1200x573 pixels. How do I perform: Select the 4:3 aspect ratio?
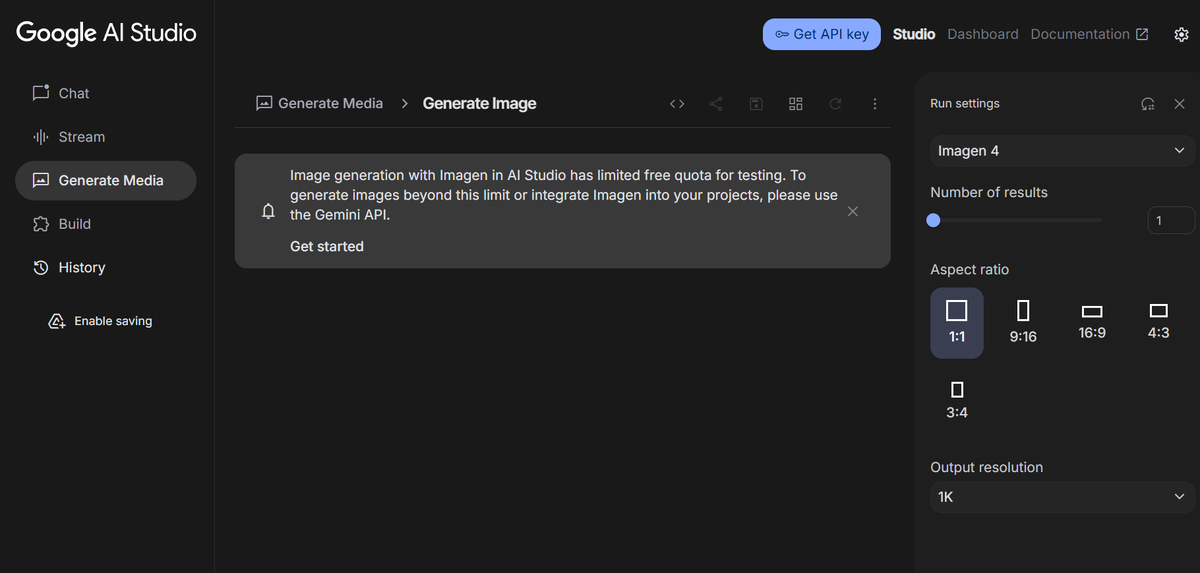coord(1159,323)
